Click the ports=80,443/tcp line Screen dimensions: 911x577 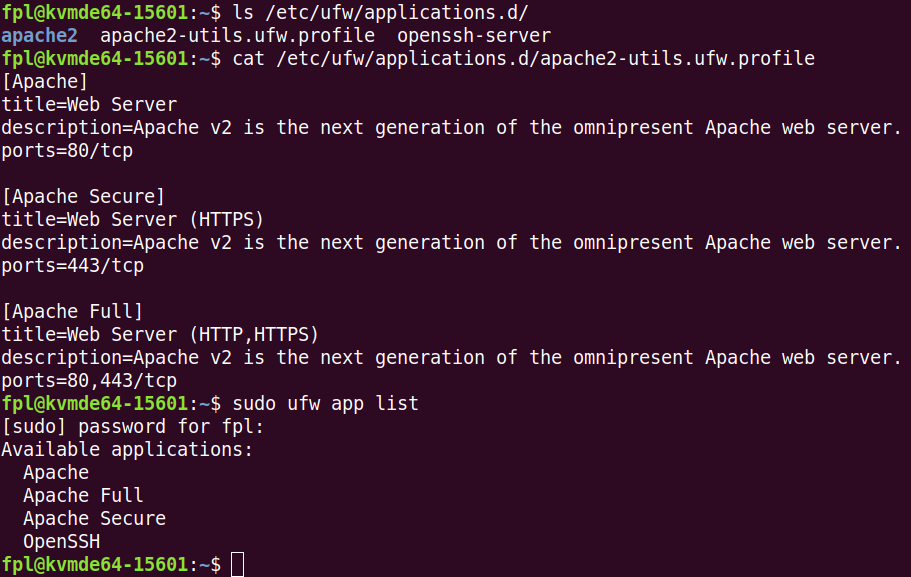click(x=89, y=380)
